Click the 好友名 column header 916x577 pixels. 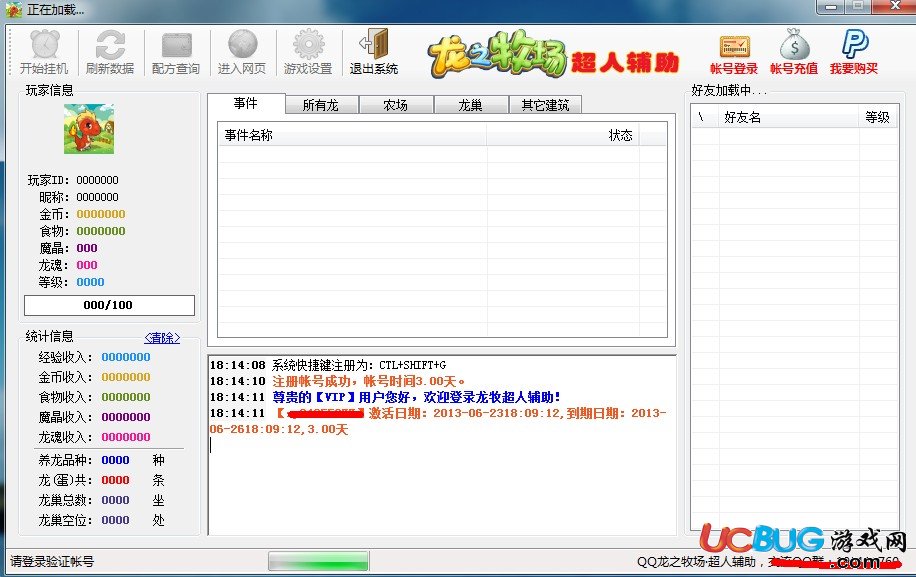point(789,117)
